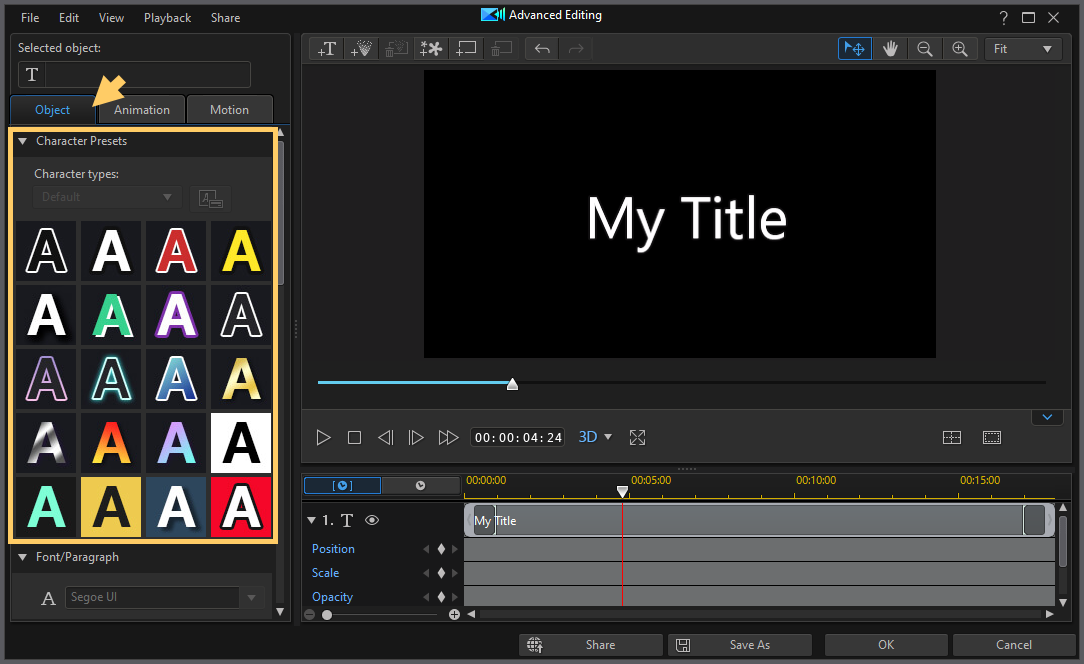Viewport: 1084px width, 664px height.
Task: Open the Fit zoom level dropdown
Action: tap(1022, 48)
